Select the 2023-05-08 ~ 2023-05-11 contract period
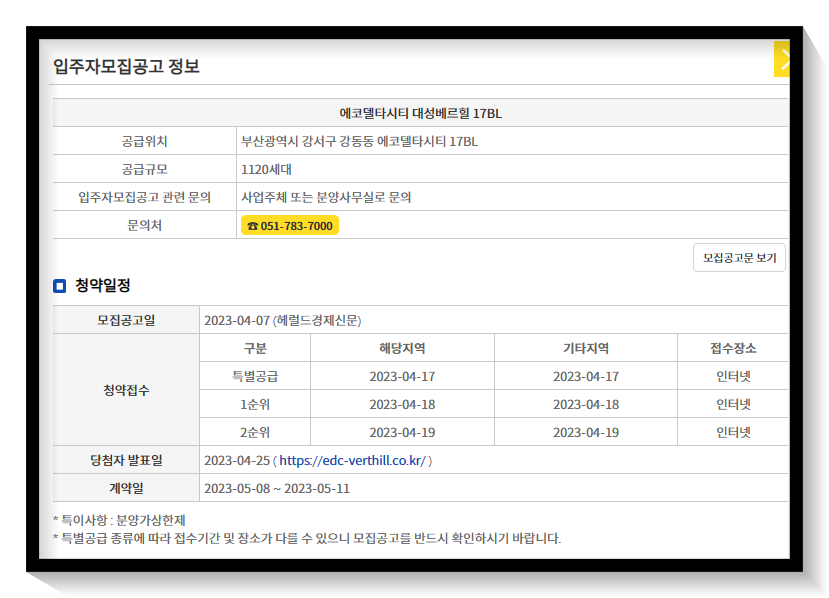 pyautogui.click(x=277, y=489)
